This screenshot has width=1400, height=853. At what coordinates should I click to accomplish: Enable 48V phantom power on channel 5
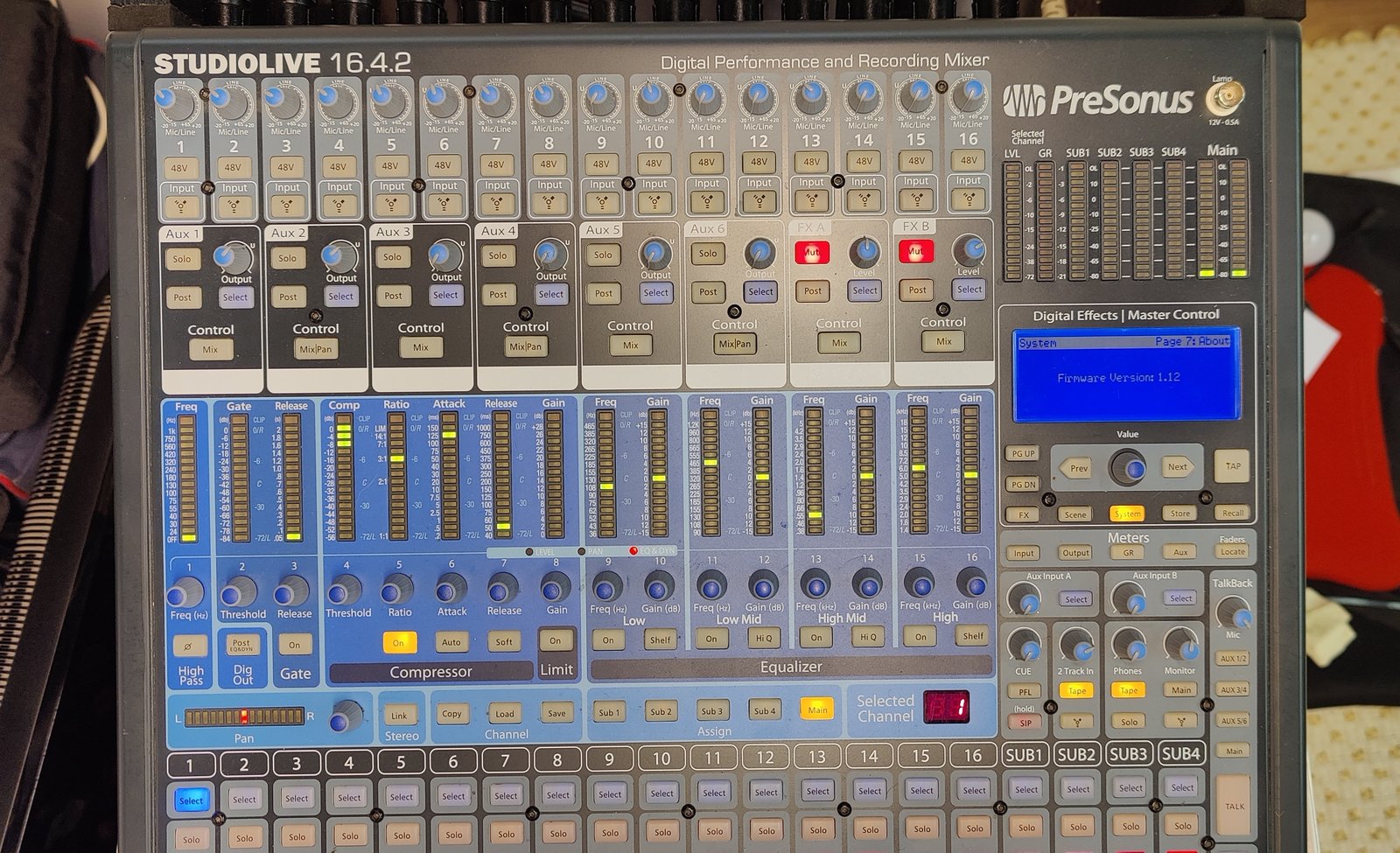(390, 165)
